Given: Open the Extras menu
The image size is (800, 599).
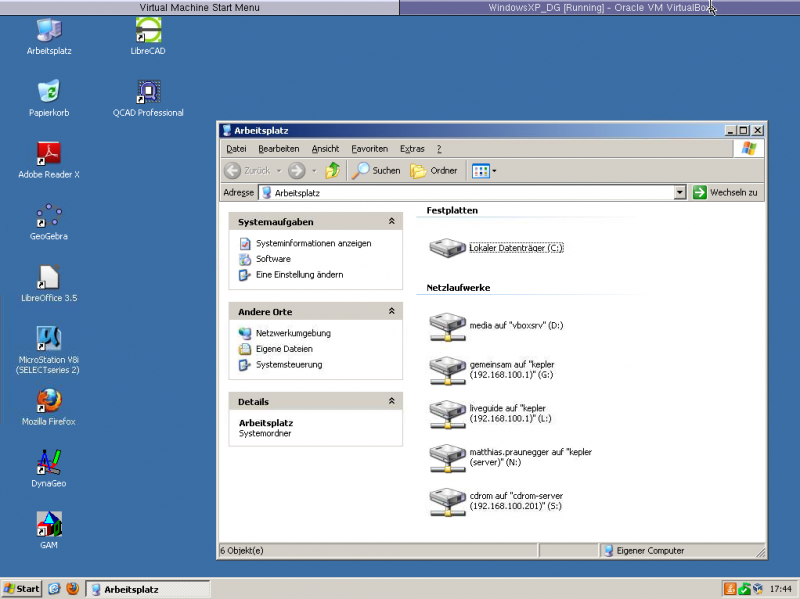Looking at the screenshot, I should 412,148.
